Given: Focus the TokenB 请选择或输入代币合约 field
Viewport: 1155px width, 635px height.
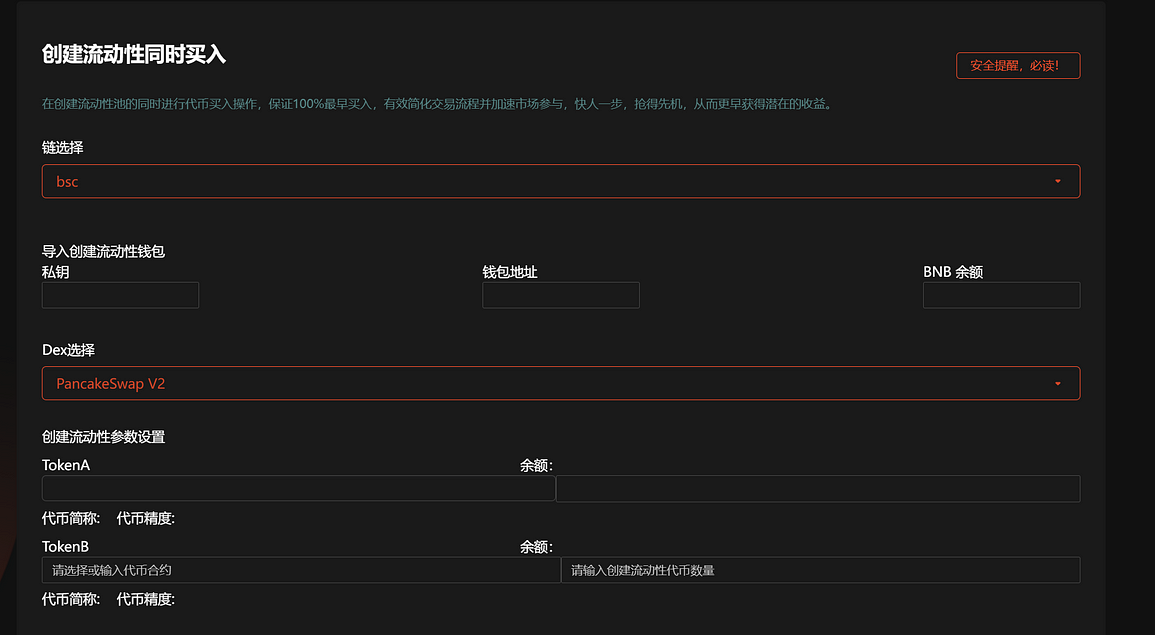Looking at the screenshot, I should coord(301,569).
